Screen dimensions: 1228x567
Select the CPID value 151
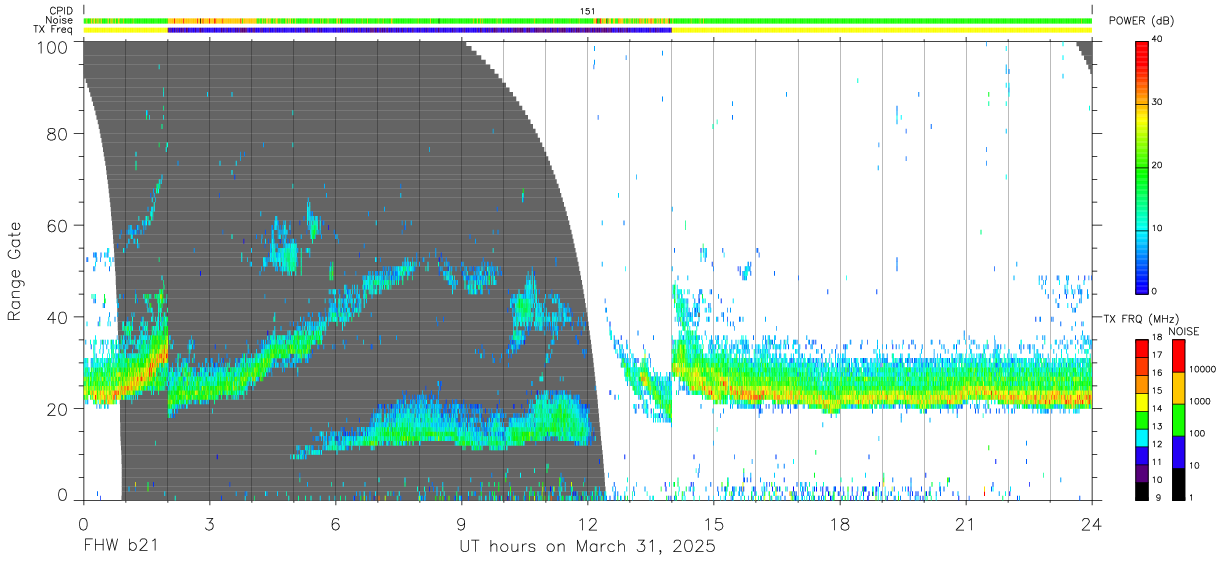coord(588,10)
